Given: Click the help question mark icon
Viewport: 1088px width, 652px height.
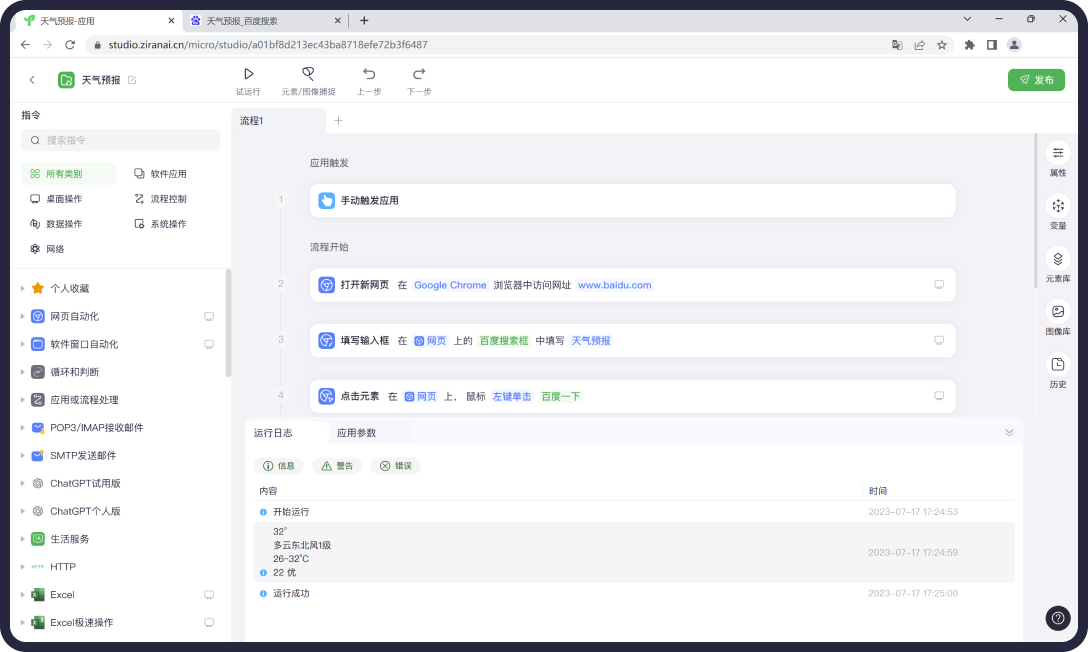Looking at the screenshot, I should (x=1057, y=618).
